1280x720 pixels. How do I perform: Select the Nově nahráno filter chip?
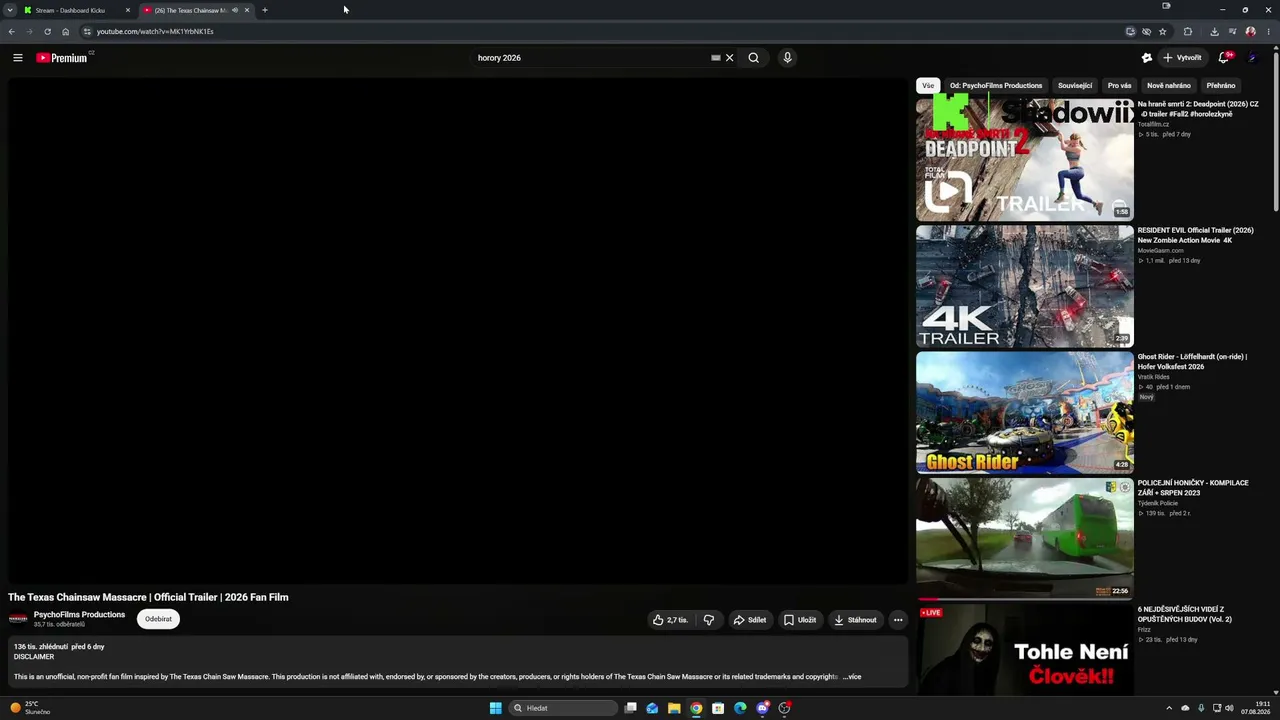click(x=1169, y=85)
